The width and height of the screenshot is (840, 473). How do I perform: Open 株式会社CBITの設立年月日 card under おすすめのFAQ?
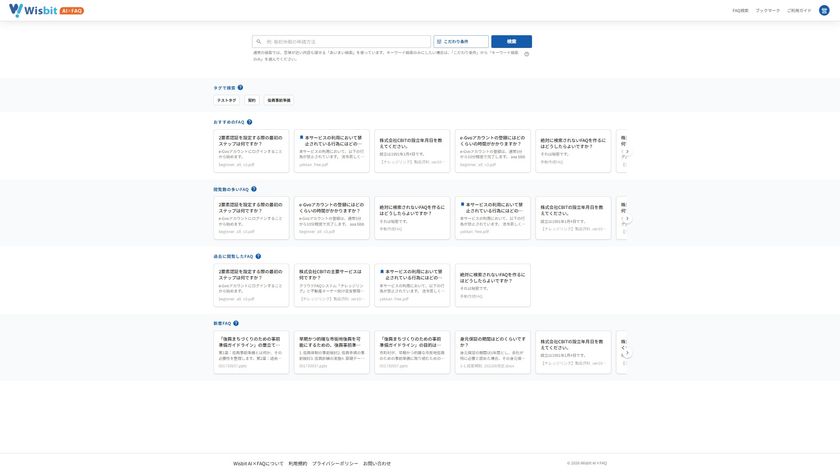[x=412, y=151]
